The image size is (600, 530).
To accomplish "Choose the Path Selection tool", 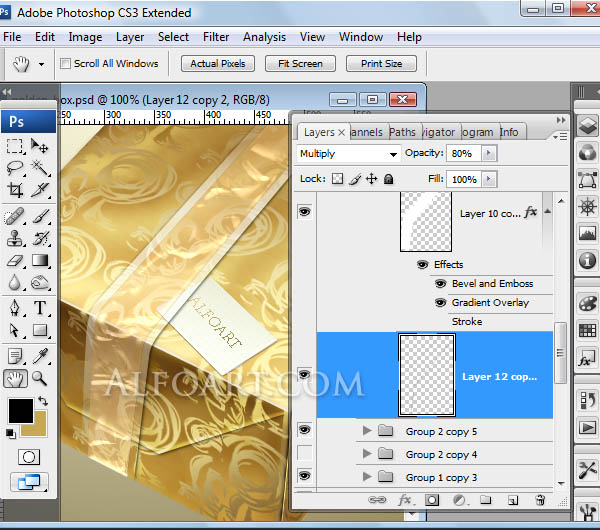I will coord(15,330).
